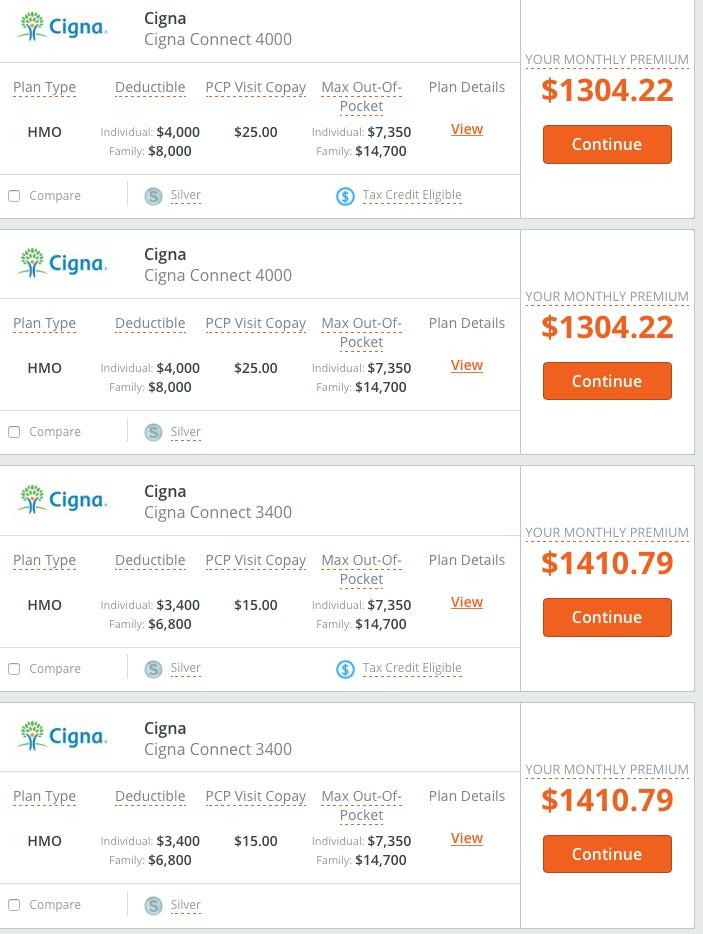703x934 pixels.
Task: Select Compare on the Connect 4000 plan without tax credit
Action: point(14,432)
